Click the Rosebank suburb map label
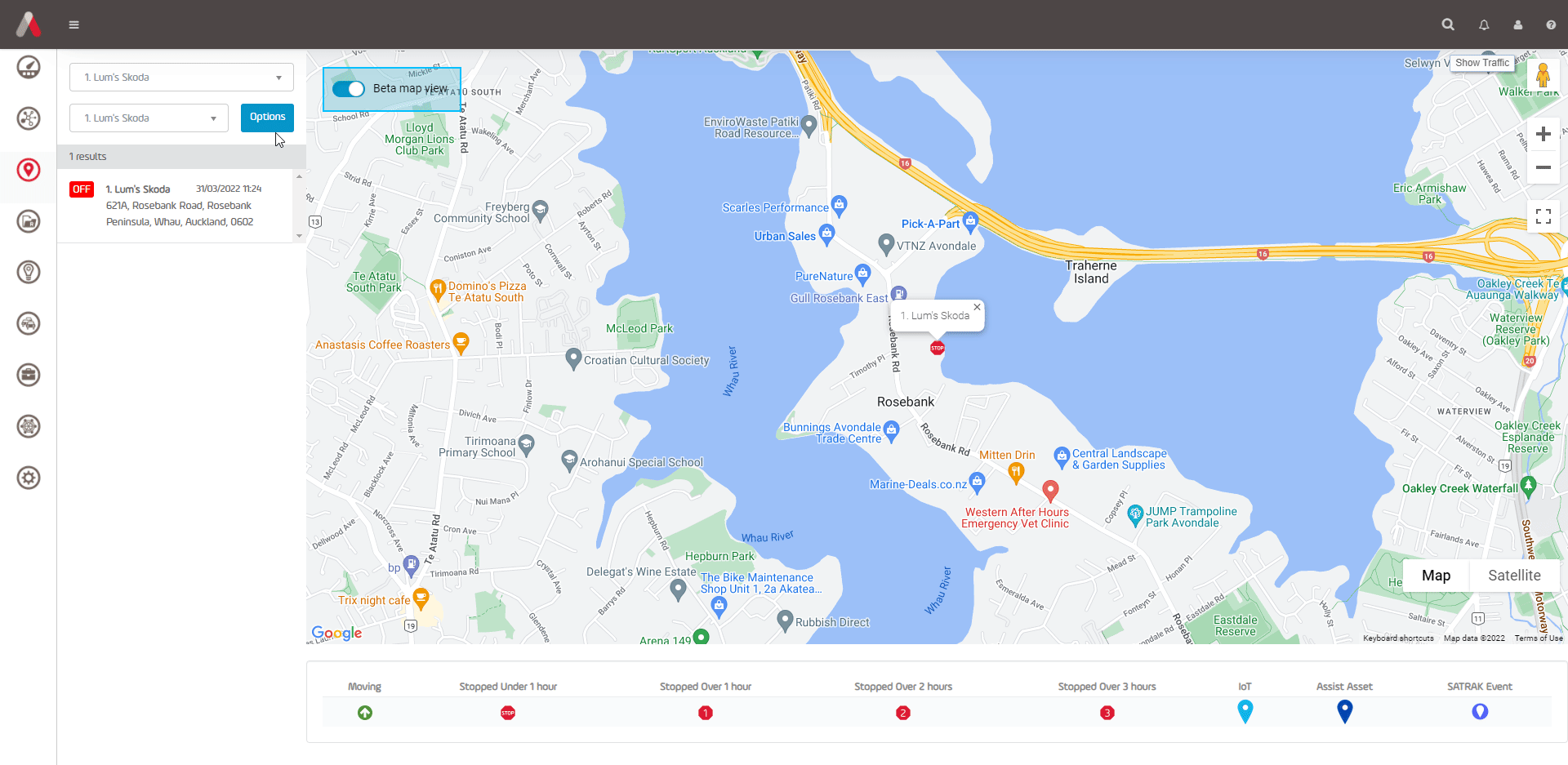This screenshot has height=765, width=1568. (x=906, y=402)
